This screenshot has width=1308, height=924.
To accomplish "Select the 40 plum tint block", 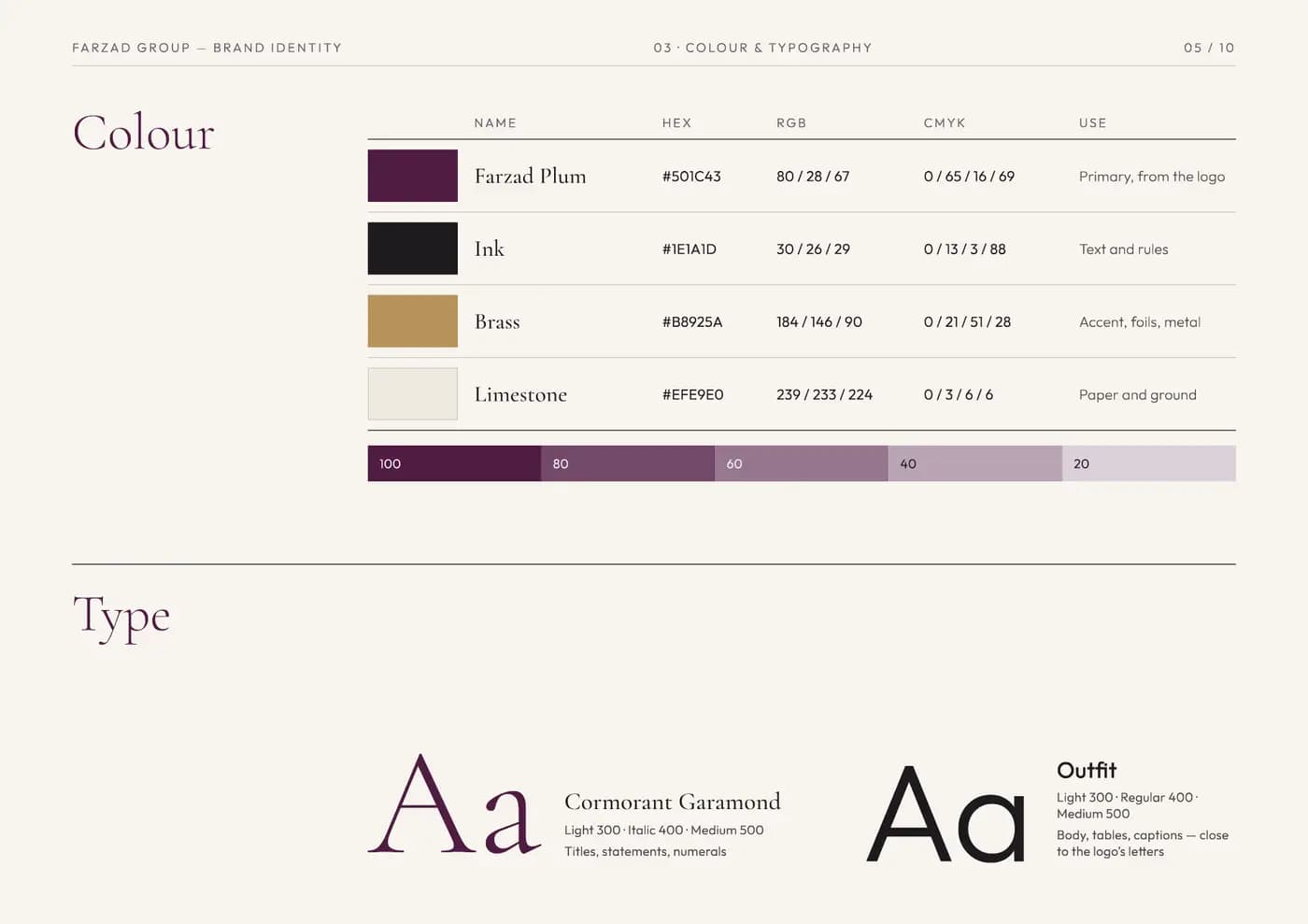I will (975, 463).
